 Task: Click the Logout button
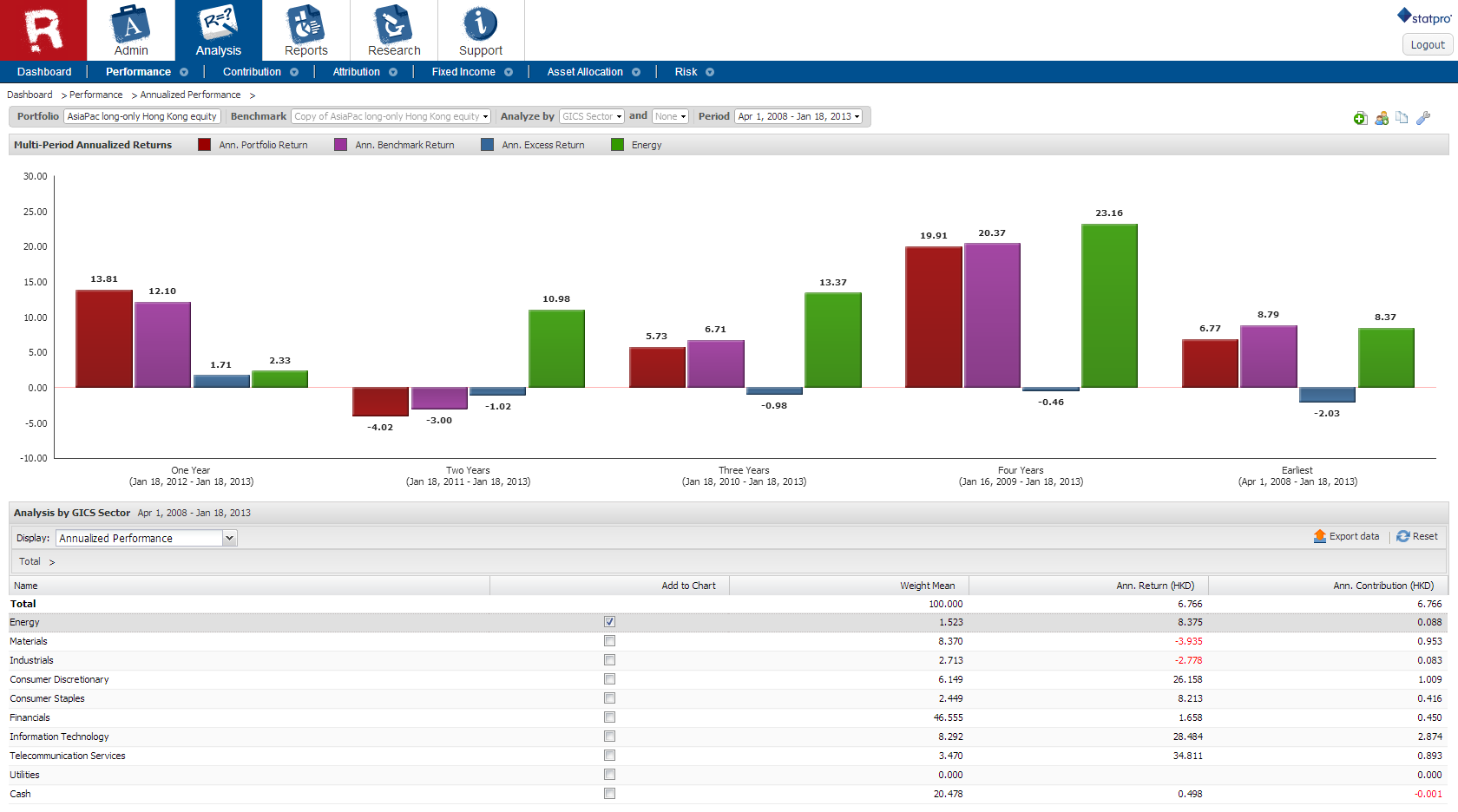(1428, 45)
